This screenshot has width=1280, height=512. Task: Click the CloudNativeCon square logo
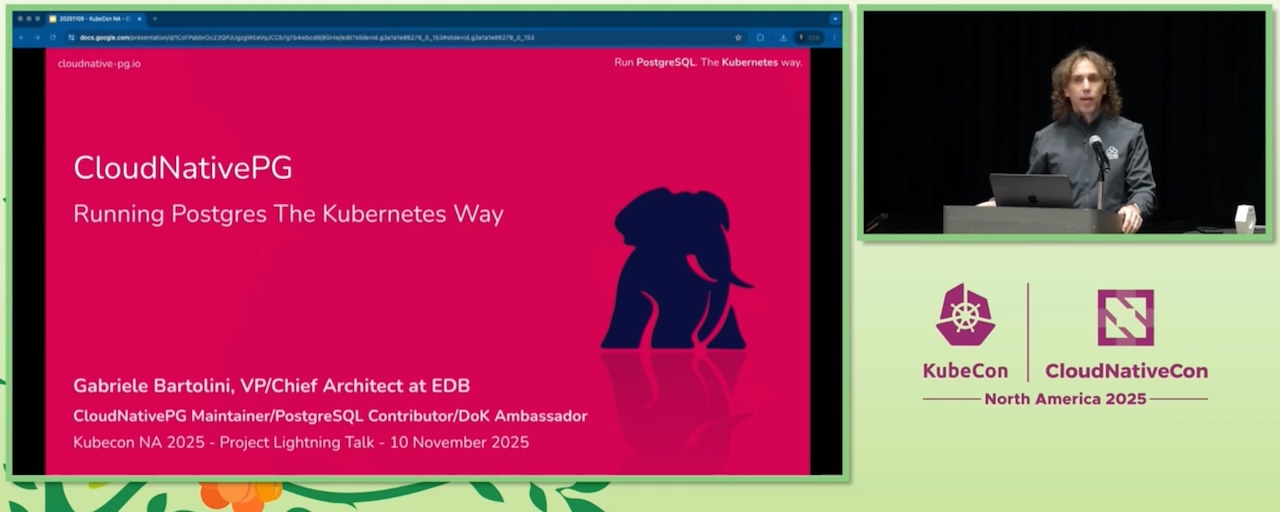click(x=1125, y=317)
